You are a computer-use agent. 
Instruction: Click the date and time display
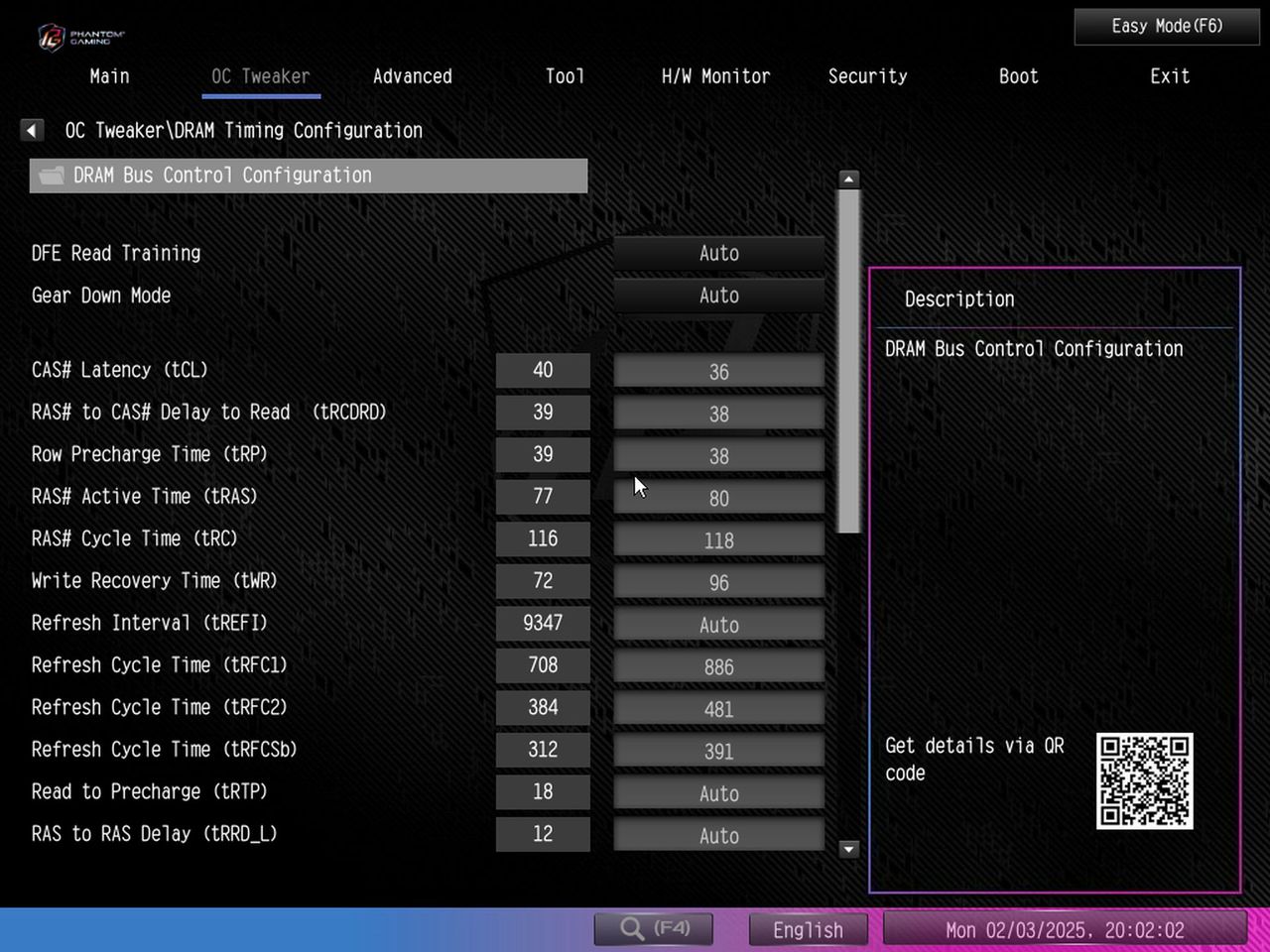tap(1065, 929)
